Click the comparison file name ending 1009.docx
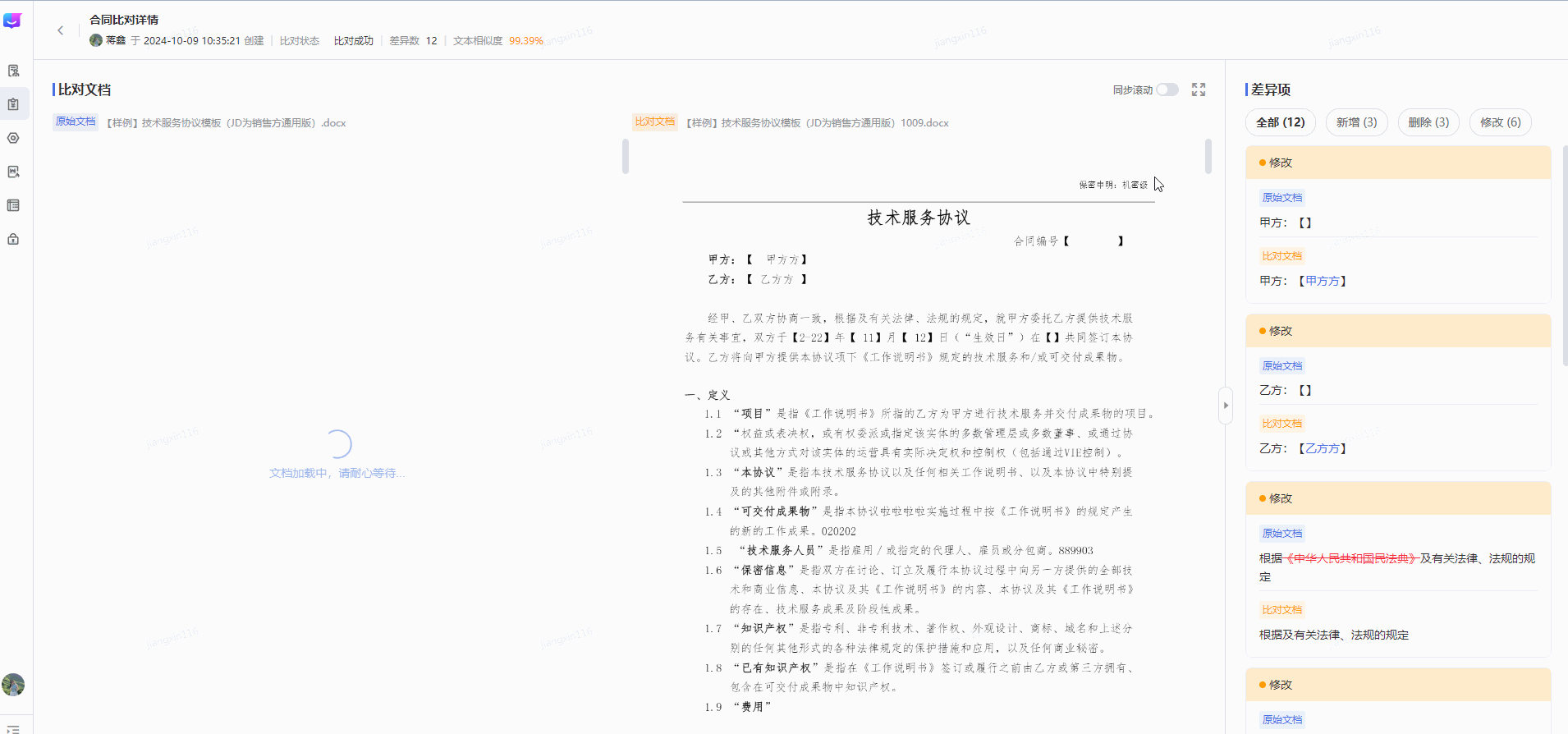 (818, 123)
